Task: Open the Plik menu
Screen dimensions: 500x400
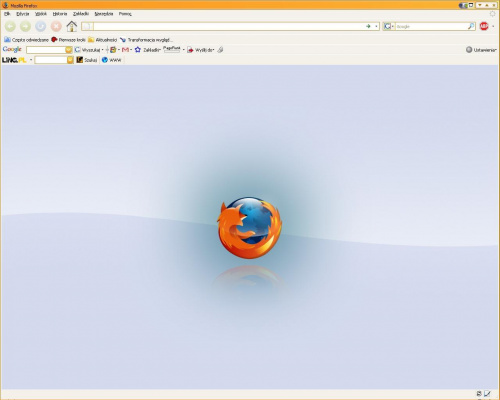Action: point(7,14)
